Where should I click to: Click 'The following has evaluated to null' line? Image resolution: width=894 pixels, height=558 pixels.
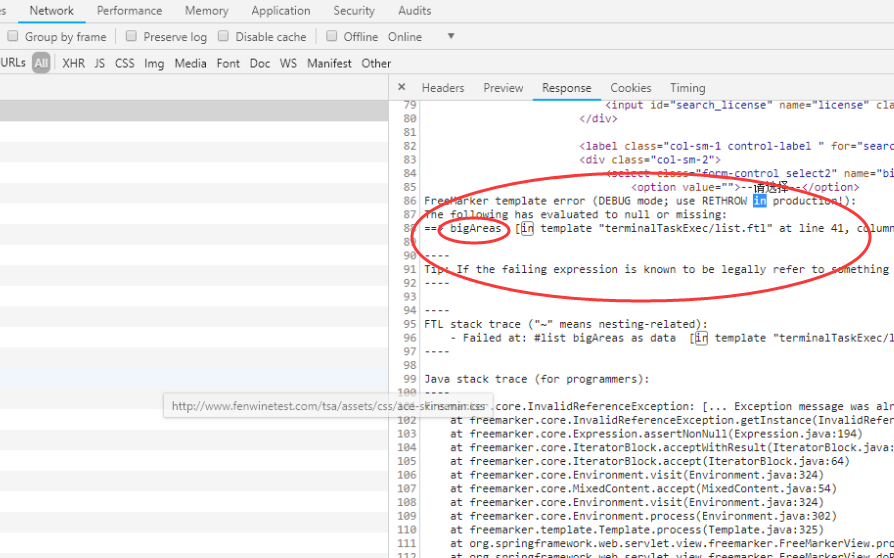(575, 214)
